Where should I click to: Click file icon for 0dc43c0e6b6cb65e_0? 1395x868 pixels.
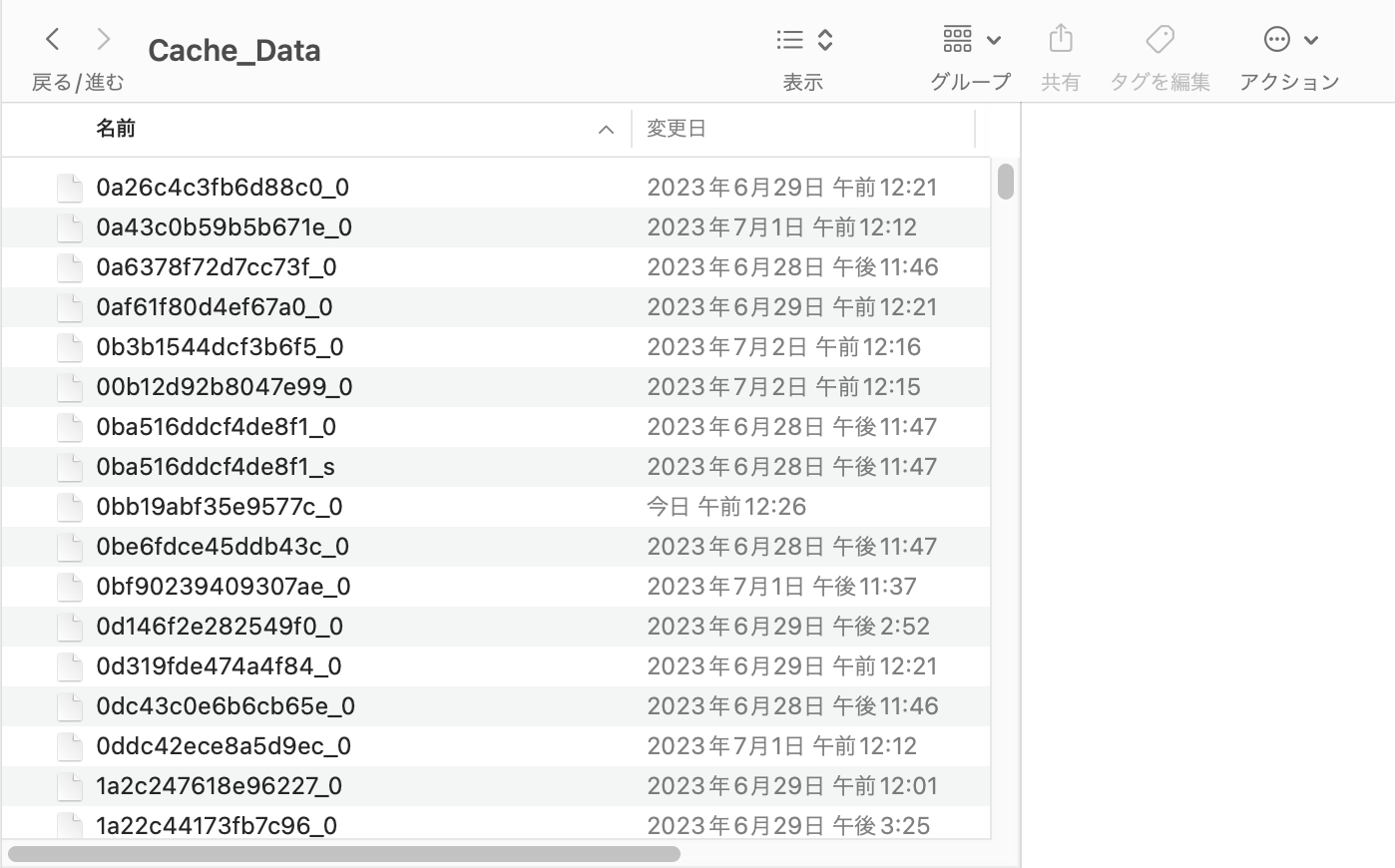tap(69, 706)
